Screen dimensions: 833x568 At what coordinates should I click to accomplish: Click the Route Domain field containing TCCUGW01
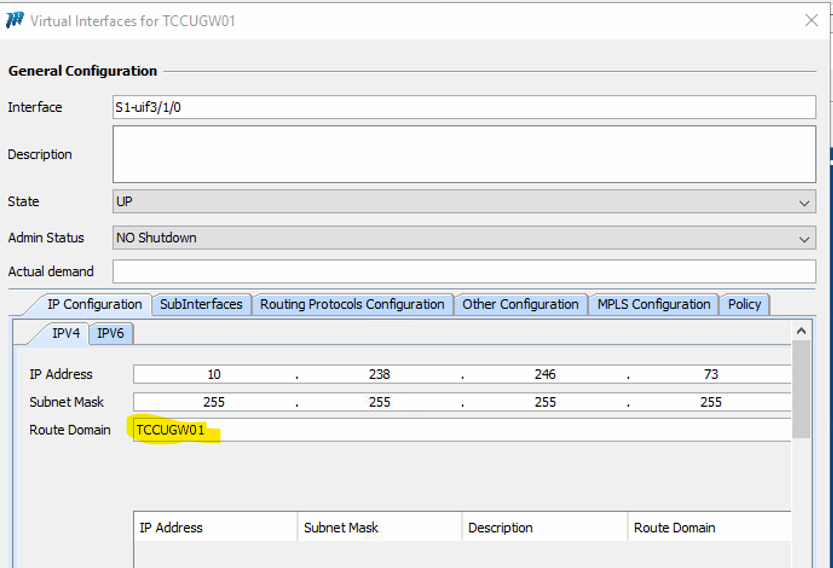[460, 430]
